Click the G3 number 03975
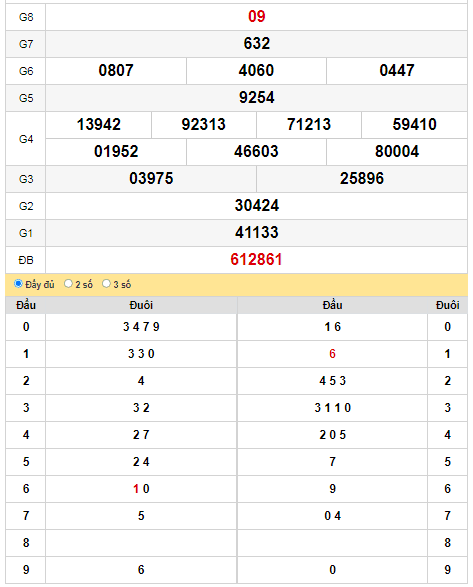The image size is (473, 587). click(151, 178)
